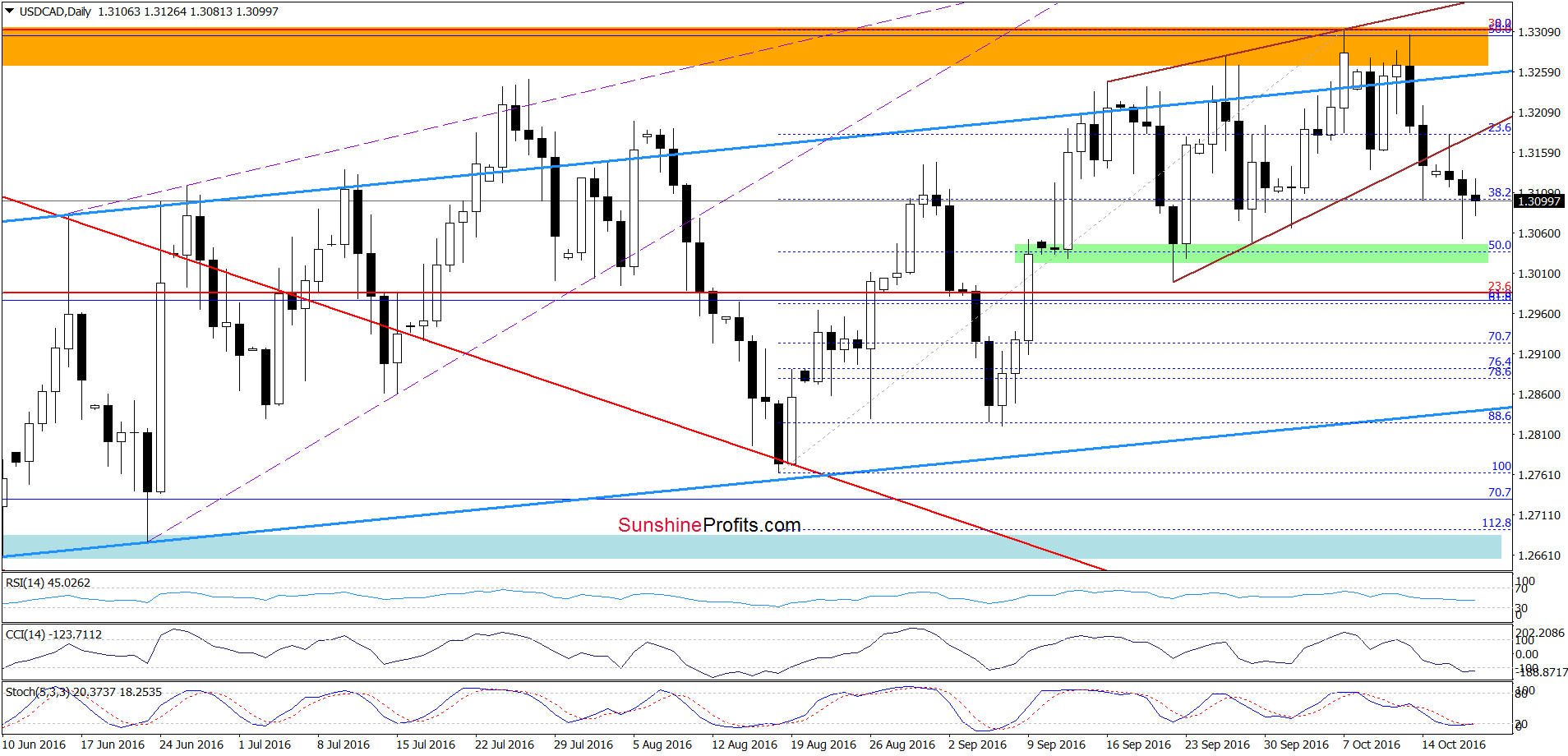Click the 1.27110 price axis label
This screenshot has height=756, width=1568.
1538,515
